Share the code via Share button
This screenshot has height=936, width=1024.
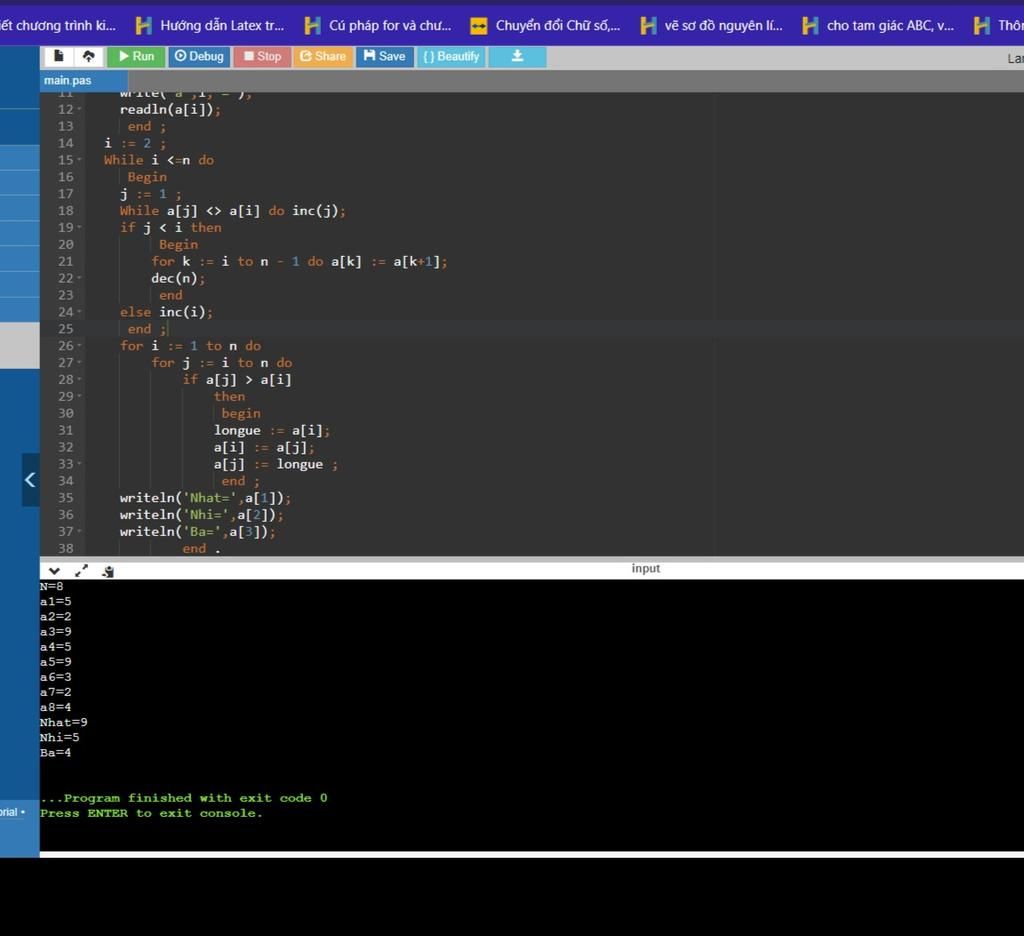(x=323, y=56)
